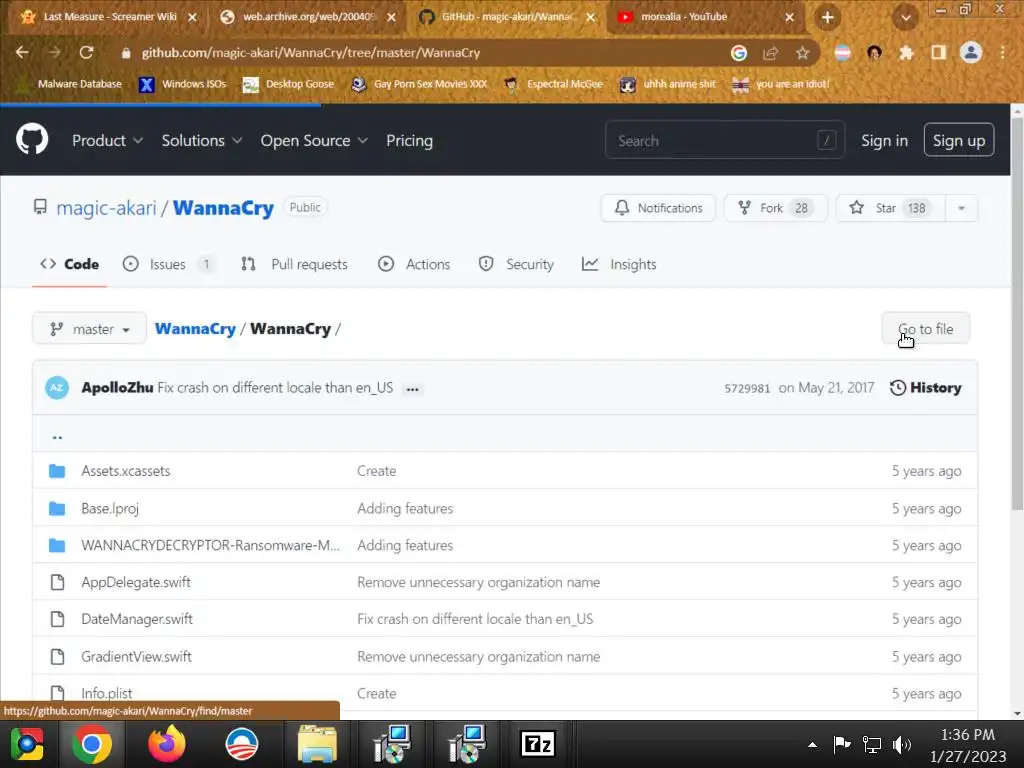Click the AppDelegate.swift file icon

(57, 582)
